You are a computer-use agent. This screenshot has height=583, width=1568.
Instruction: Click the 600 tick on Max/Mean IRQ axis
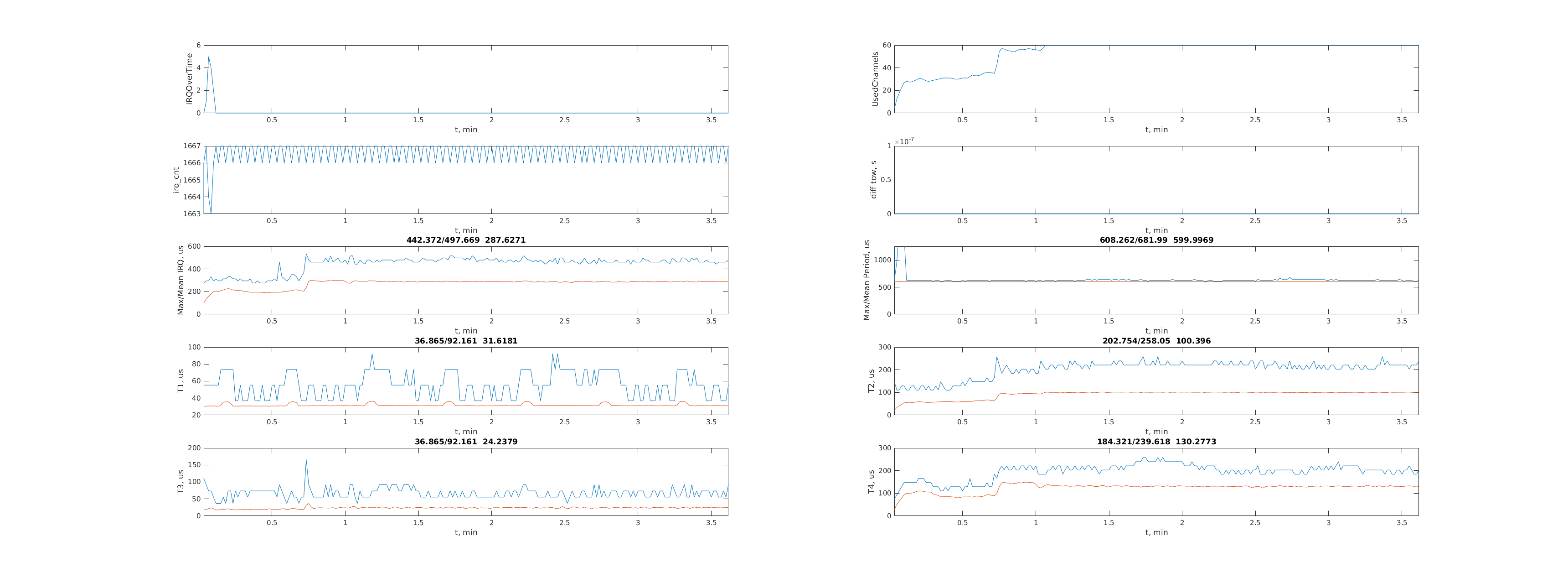(x=194, y=247)
